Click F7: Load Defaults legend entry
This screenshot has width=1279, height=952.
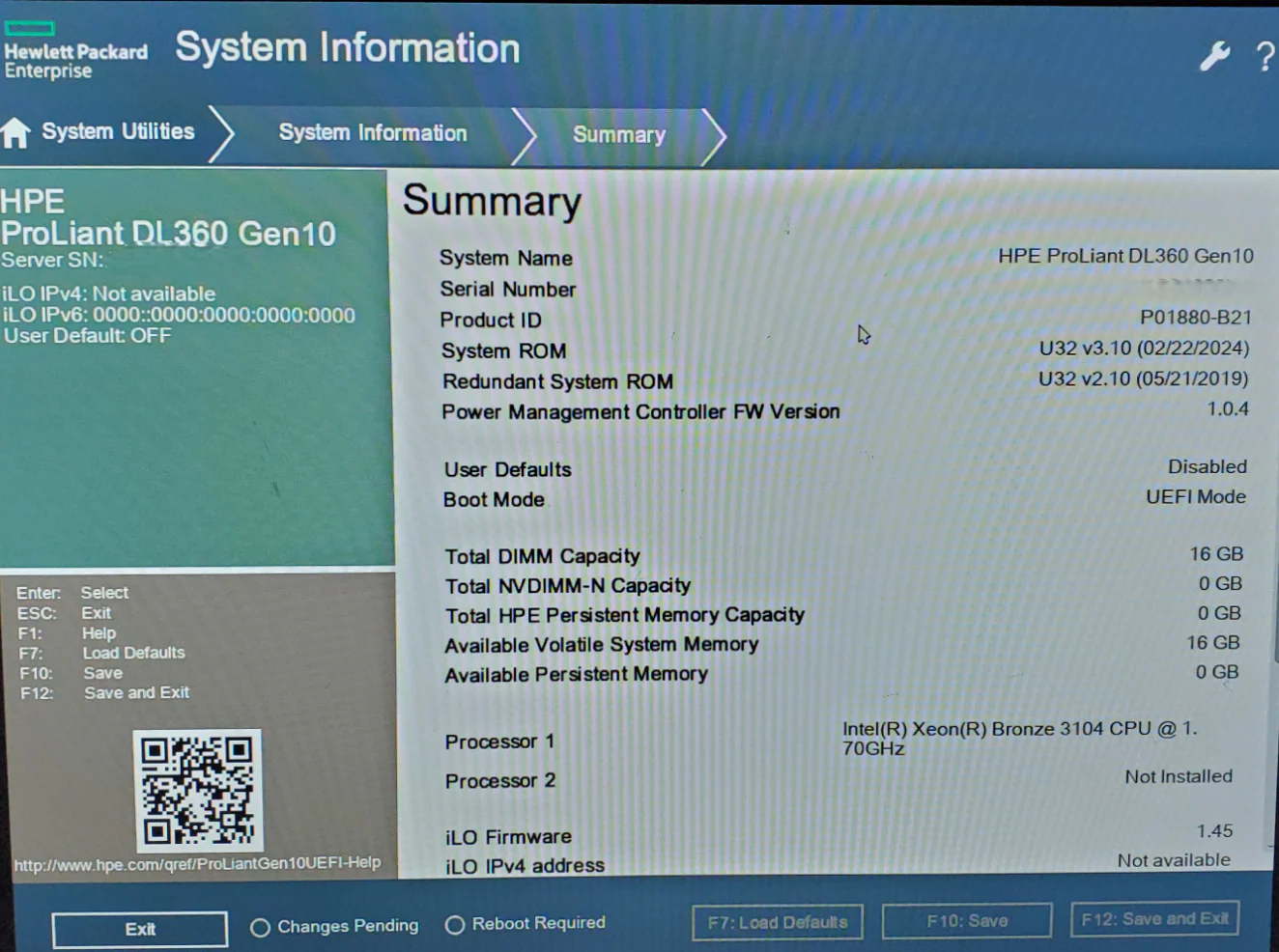pyautogui.click(x=101, y=653)
